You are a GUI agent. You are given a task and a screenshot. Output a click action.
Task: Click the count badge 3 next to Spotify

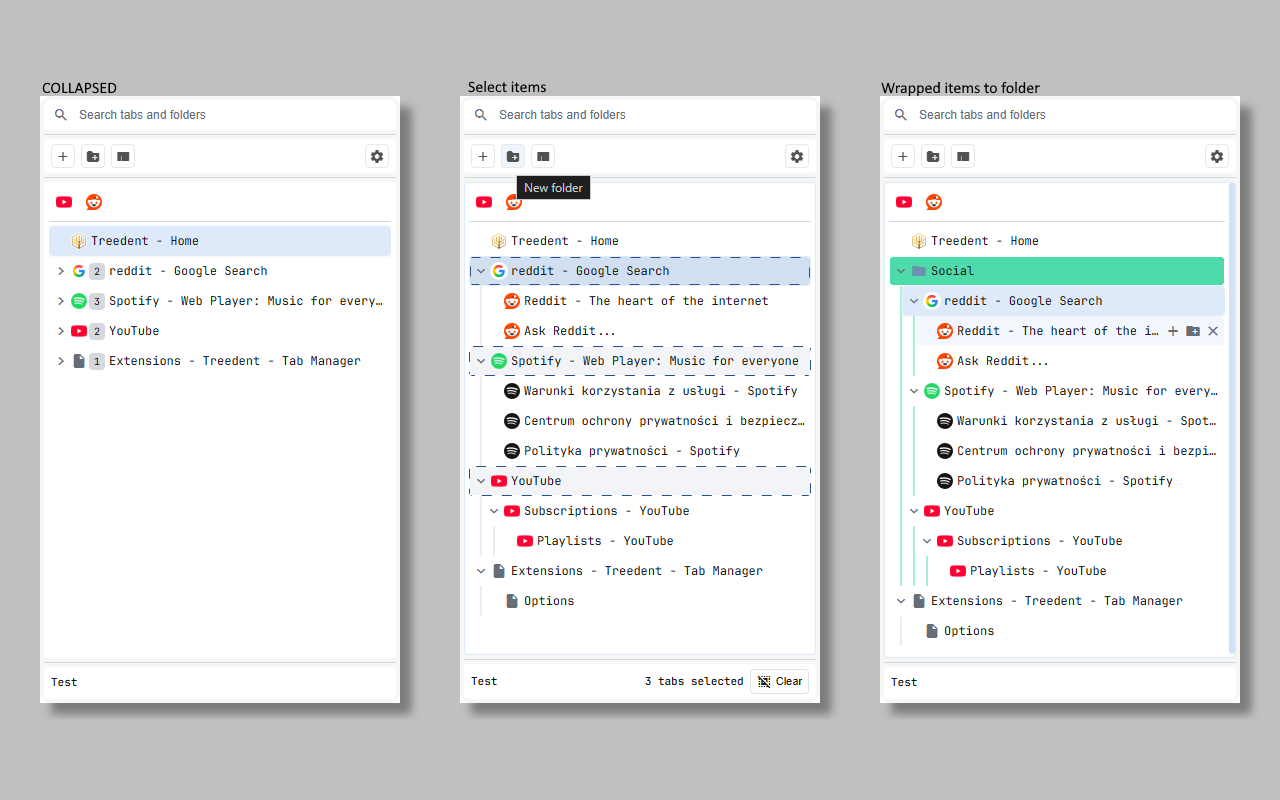pos(97,301)
